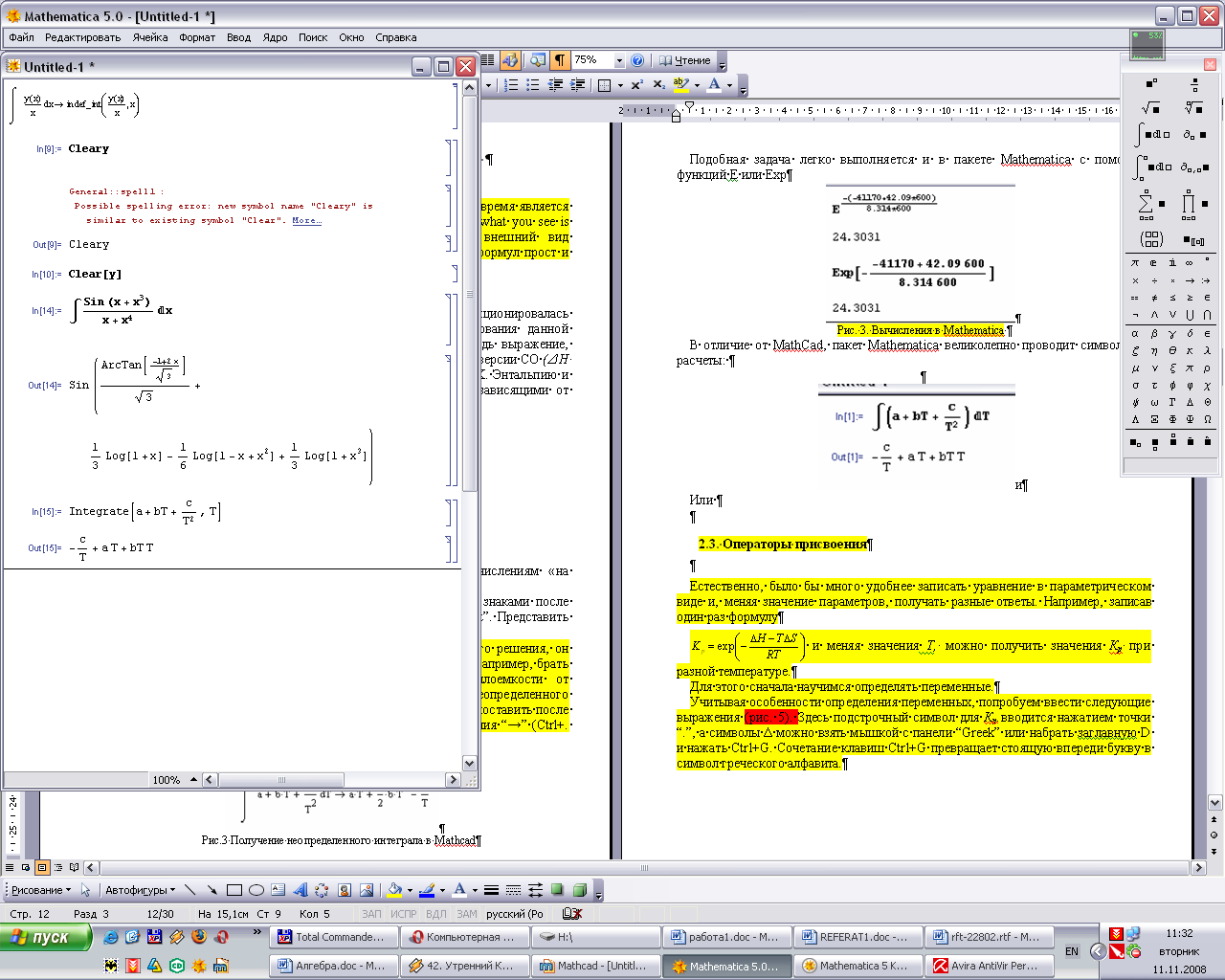Expand the Рисование drawing menu

41,890
